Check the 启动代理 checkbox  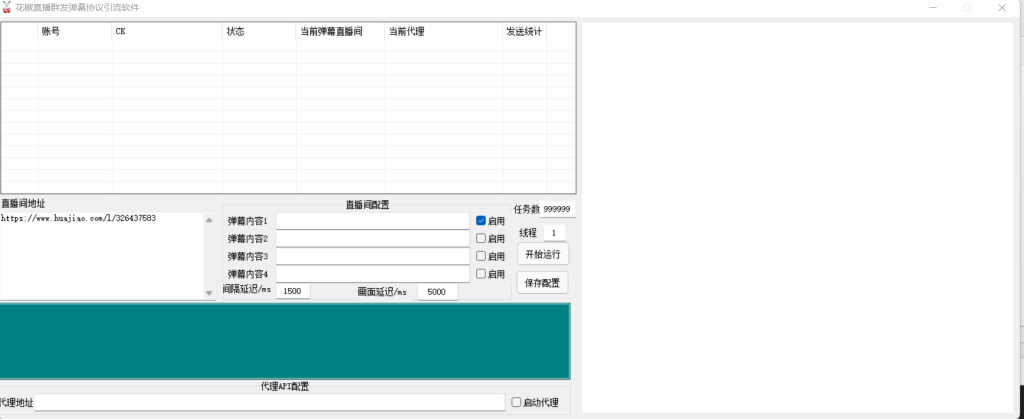516,402
